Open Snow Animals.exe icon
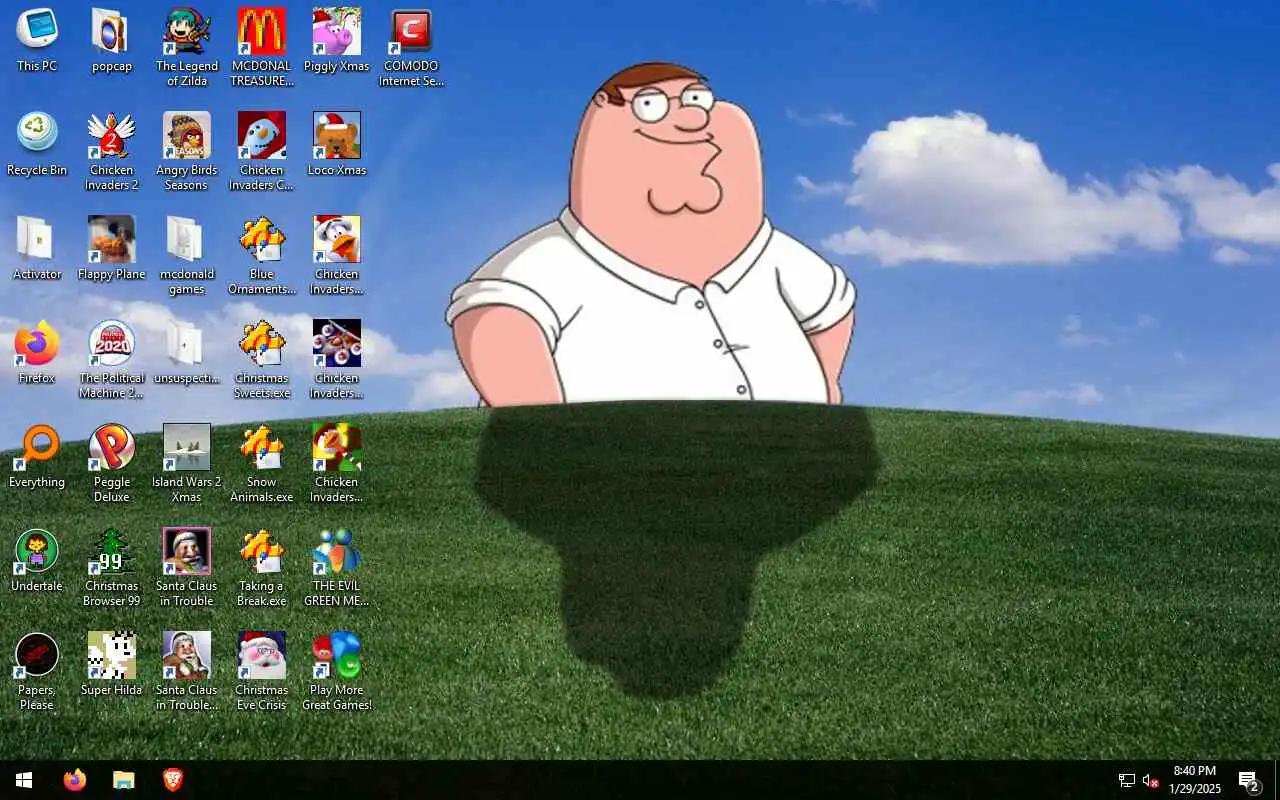Screen dimensions: 1280x800 [262, 463]
